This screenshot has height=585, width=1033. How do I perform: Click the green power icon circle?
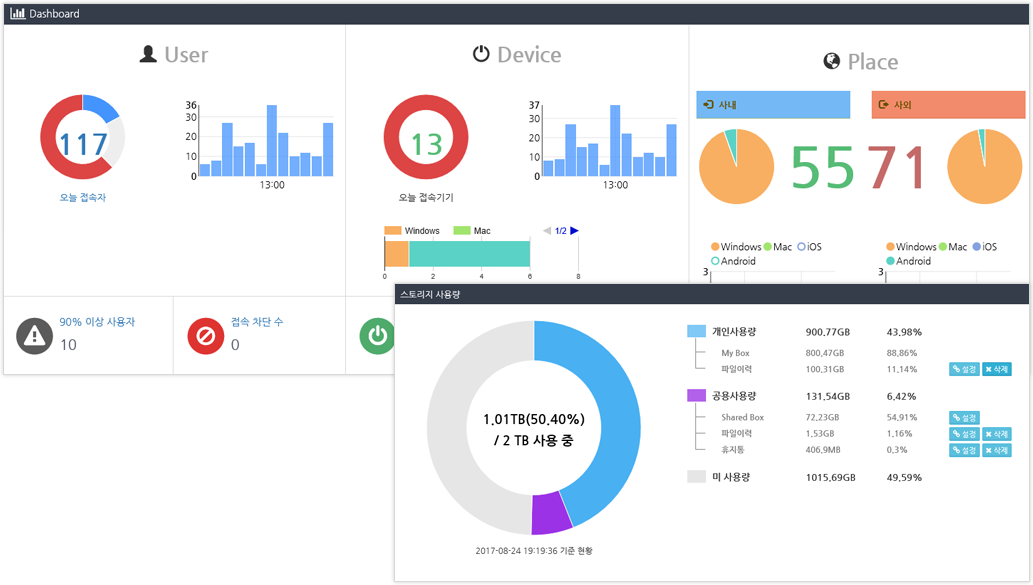click(378, 335)
